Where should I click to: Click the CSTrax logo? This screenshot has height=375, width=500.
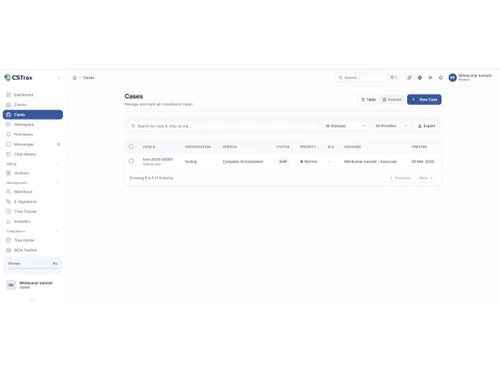coord(18,77)
